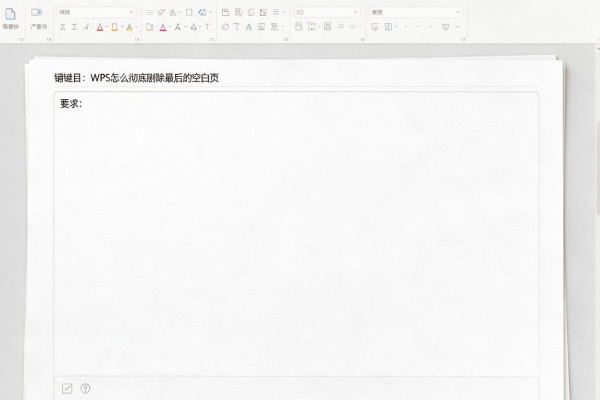Click the orange highlighter color icon

tap(114, 27)
